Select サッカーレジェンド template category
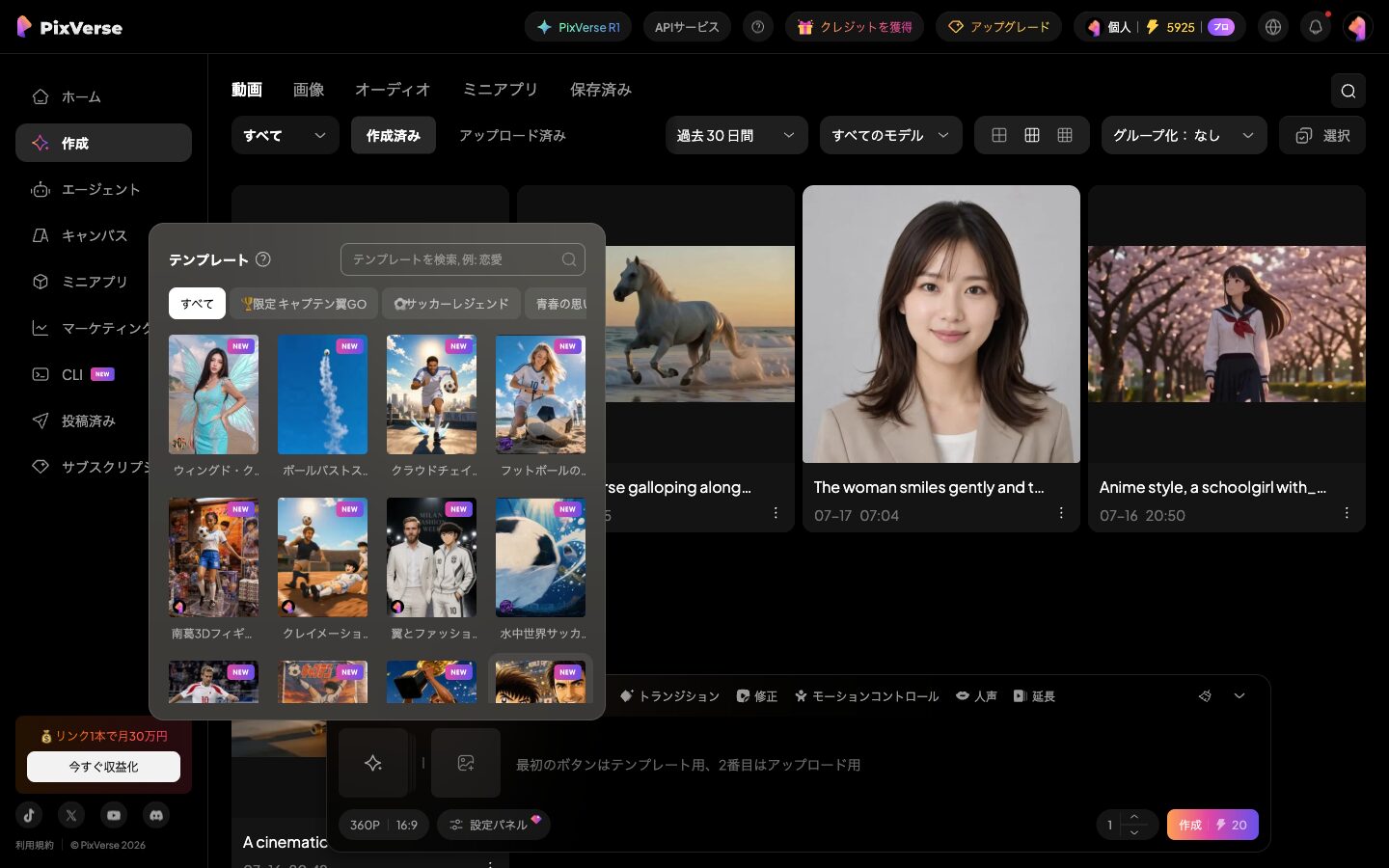The width and height of the screenshot is (1389, 868). point(451,304)
